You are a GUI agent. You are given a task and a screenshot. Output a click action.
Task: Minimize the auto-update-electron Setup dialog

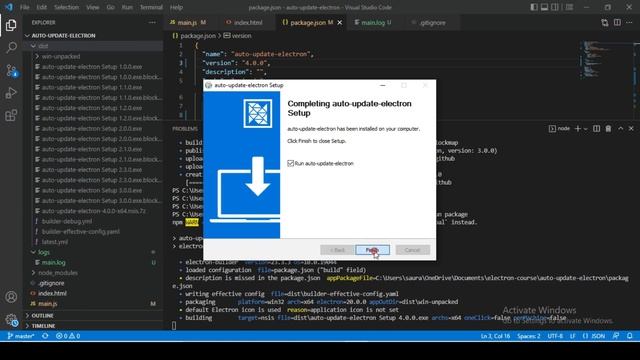(x=382, y=85)
